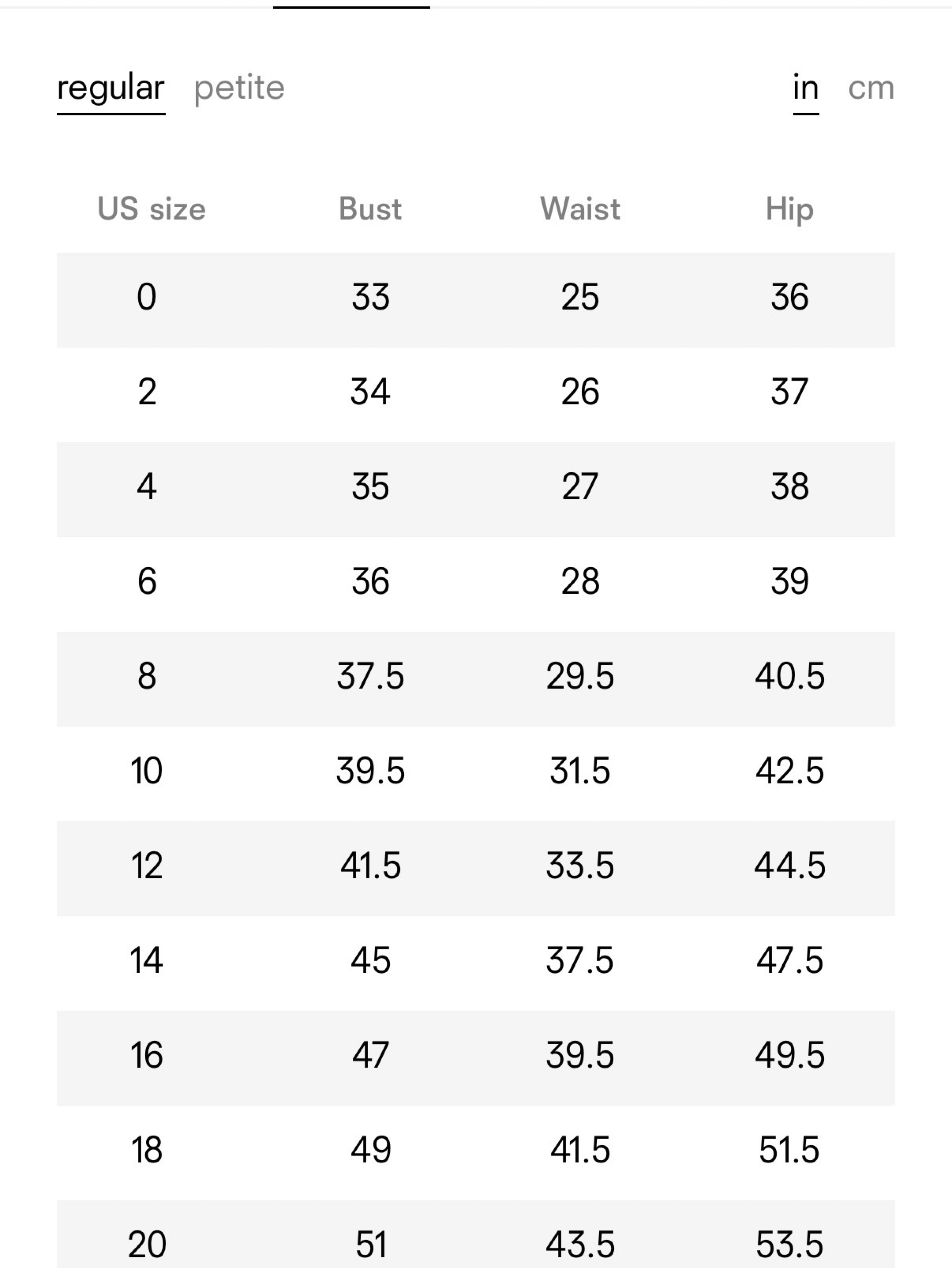
Task: Select the US size 0 row
Action: [476, 300]
